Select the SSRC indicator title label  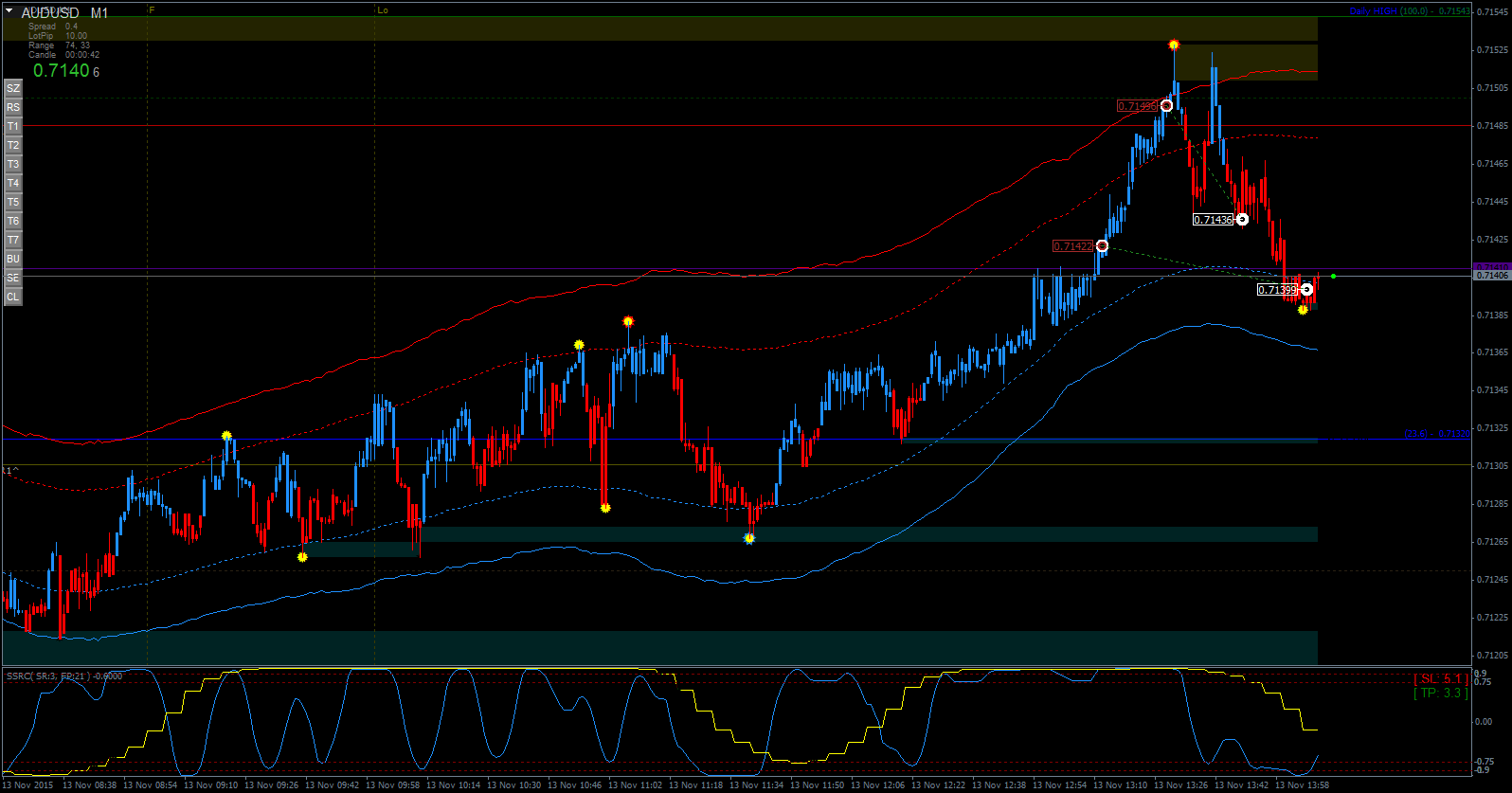click(x=64, y=676)
